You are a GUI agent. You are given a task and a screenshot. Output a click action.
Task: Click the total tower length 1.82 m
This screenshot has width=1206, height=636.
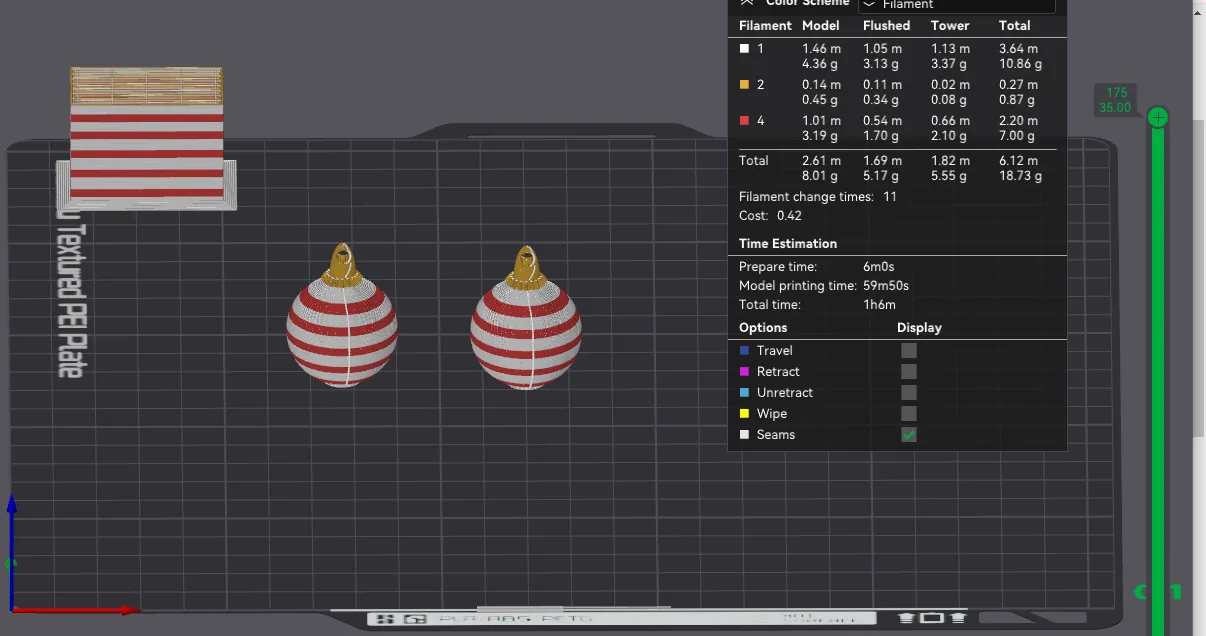pos(950,161)
